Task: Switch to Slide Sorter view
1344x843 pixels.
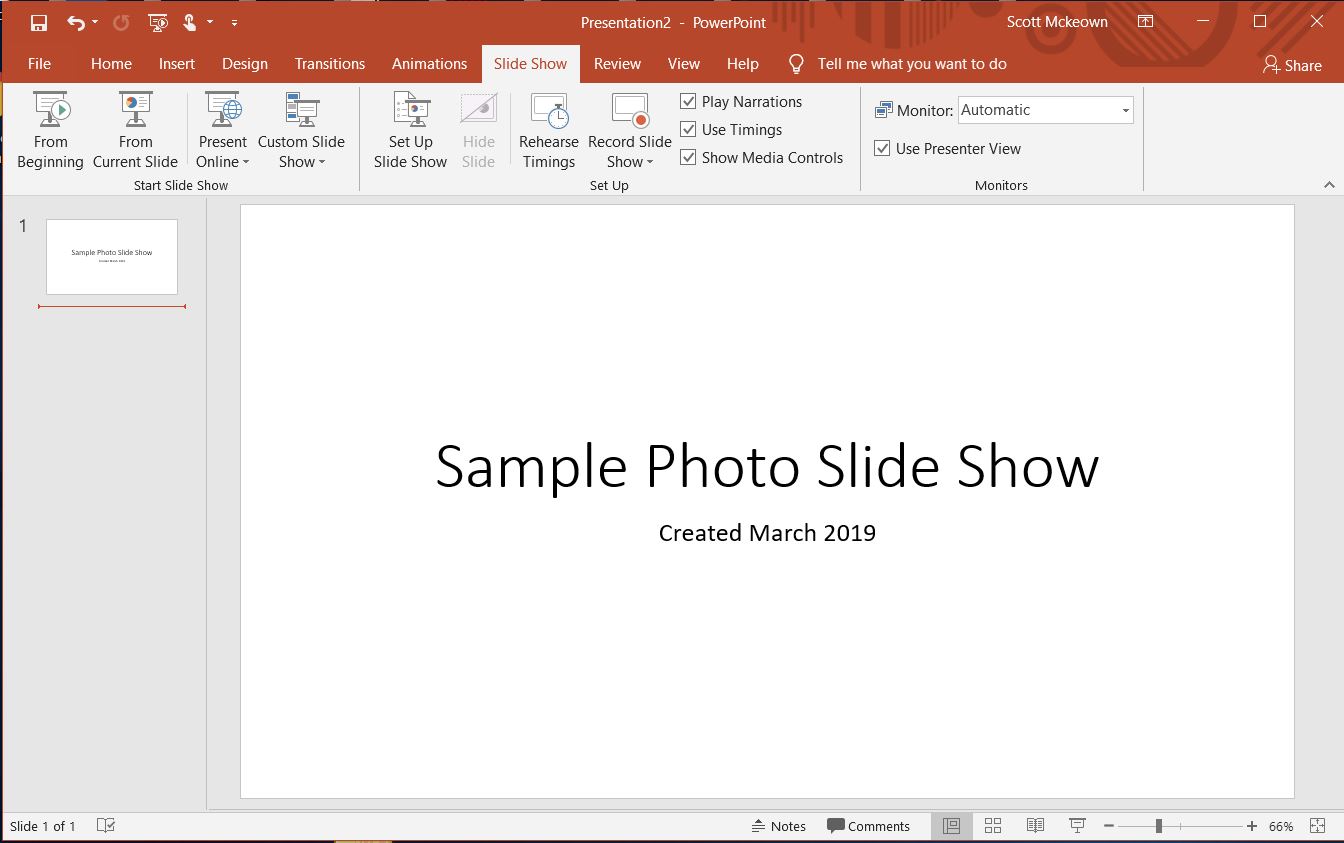Action: tap(993, 825)
